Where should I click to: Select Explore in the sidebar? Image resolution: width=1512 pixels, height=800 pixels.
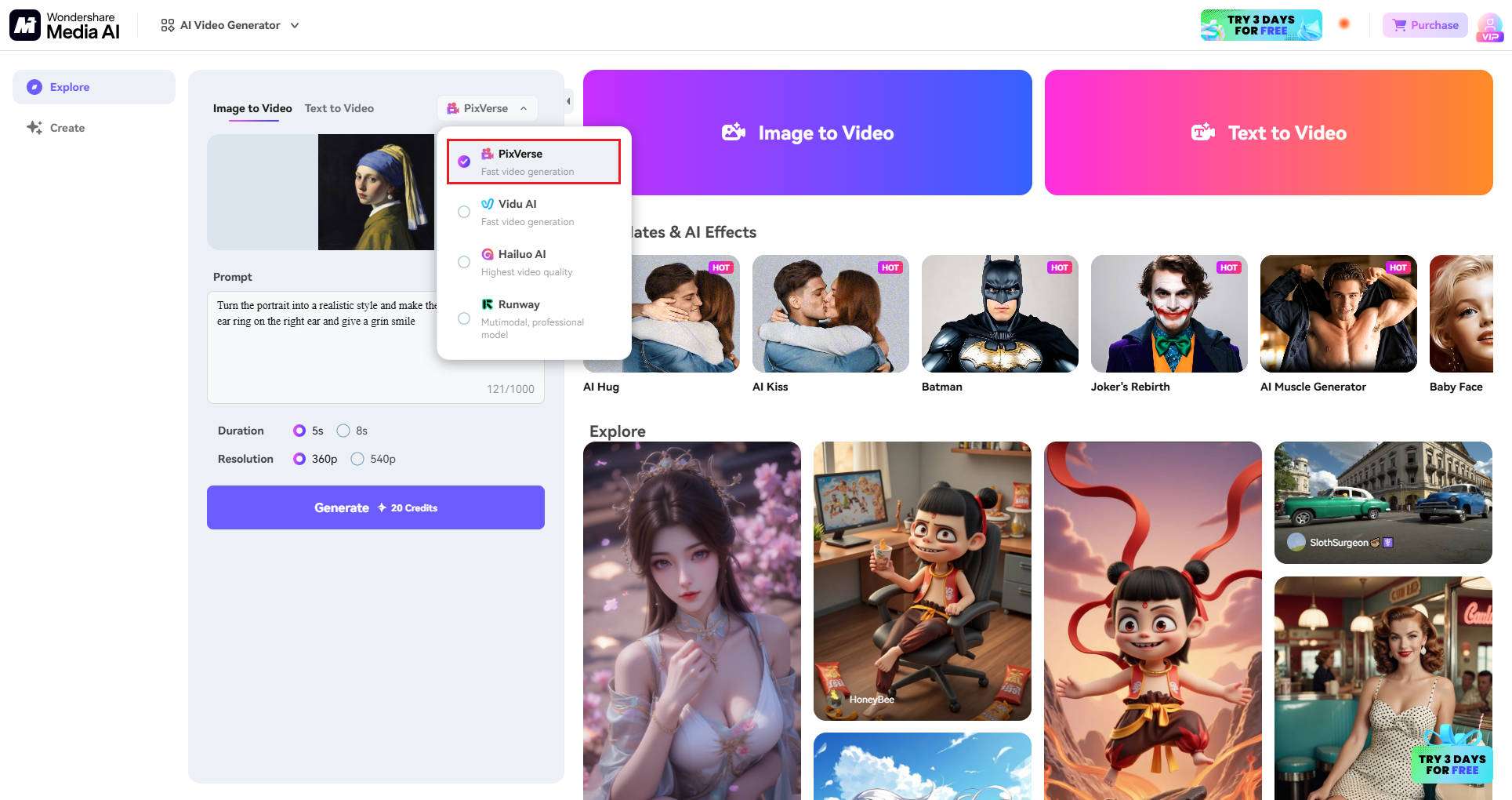tap(94, 87)
